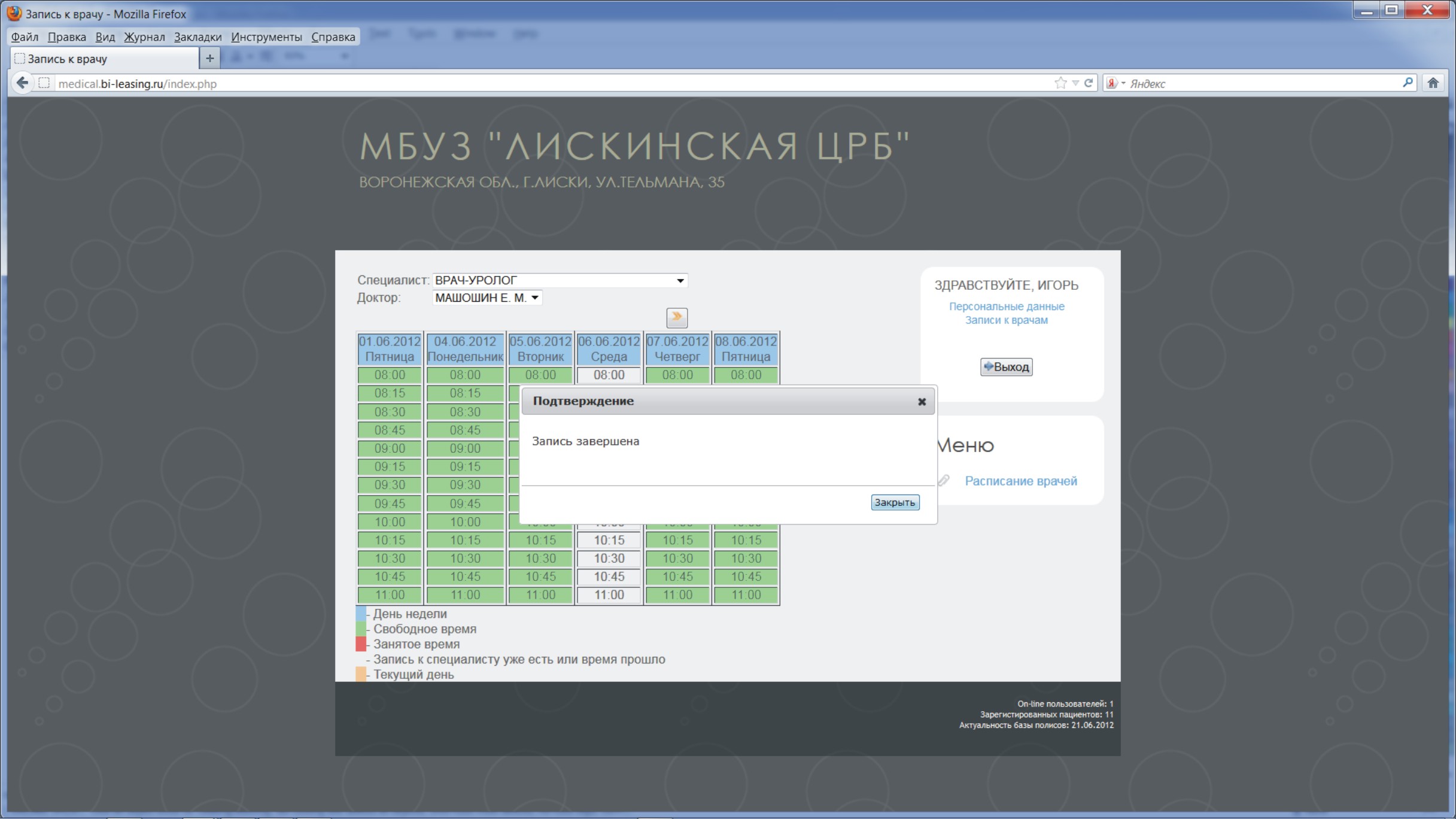
Task: Select 11:00 slot on 01.06.2012 Пятница
Action: (x=390, y=594)
